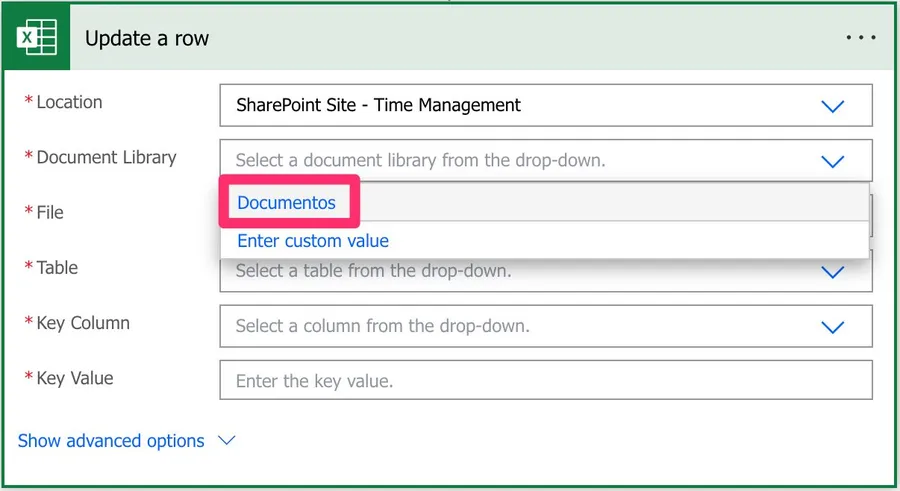900x491 pixels.
Task: Expand the Table dropdown chevron
Action: click(x=832, y=272)
